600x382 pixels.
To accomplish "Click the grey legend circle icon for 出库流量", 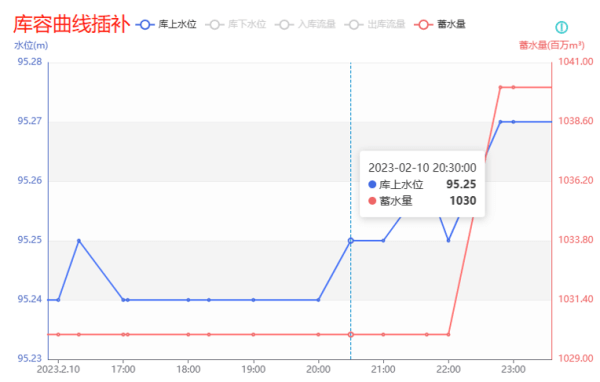I will click(x=354, y=25).
